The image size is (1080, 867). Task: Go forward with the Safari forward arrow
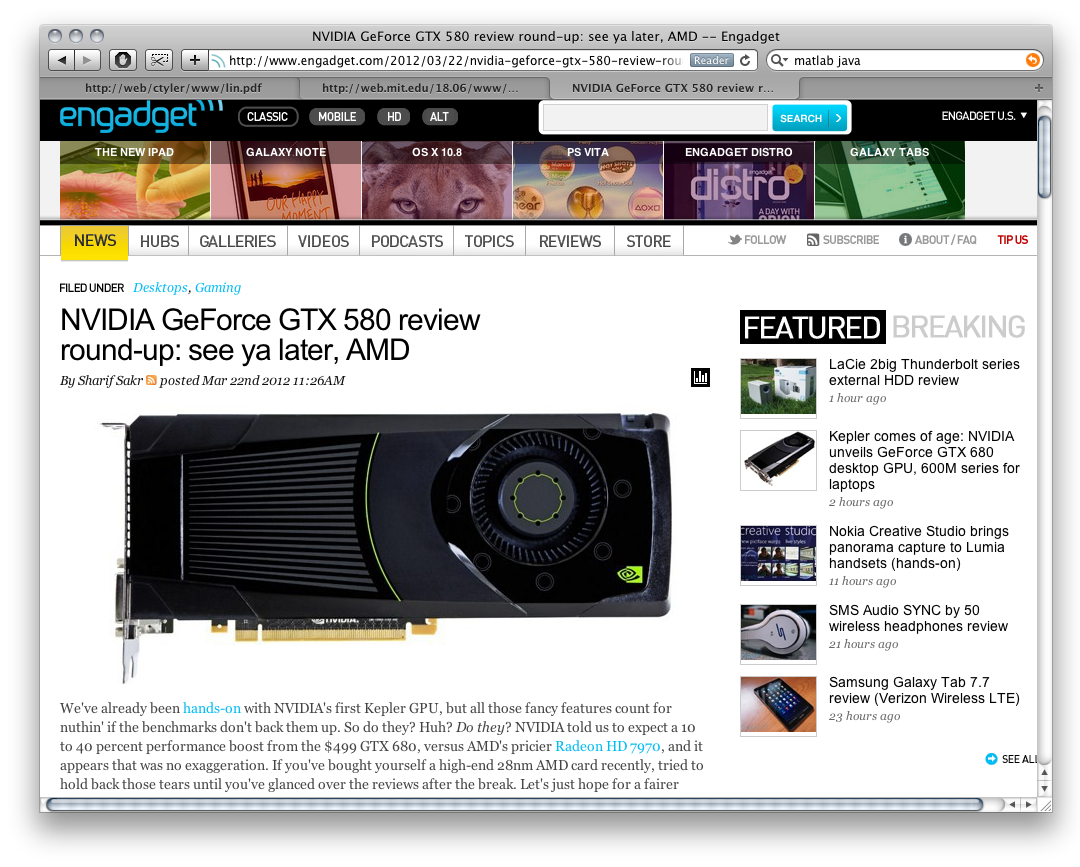87,60
